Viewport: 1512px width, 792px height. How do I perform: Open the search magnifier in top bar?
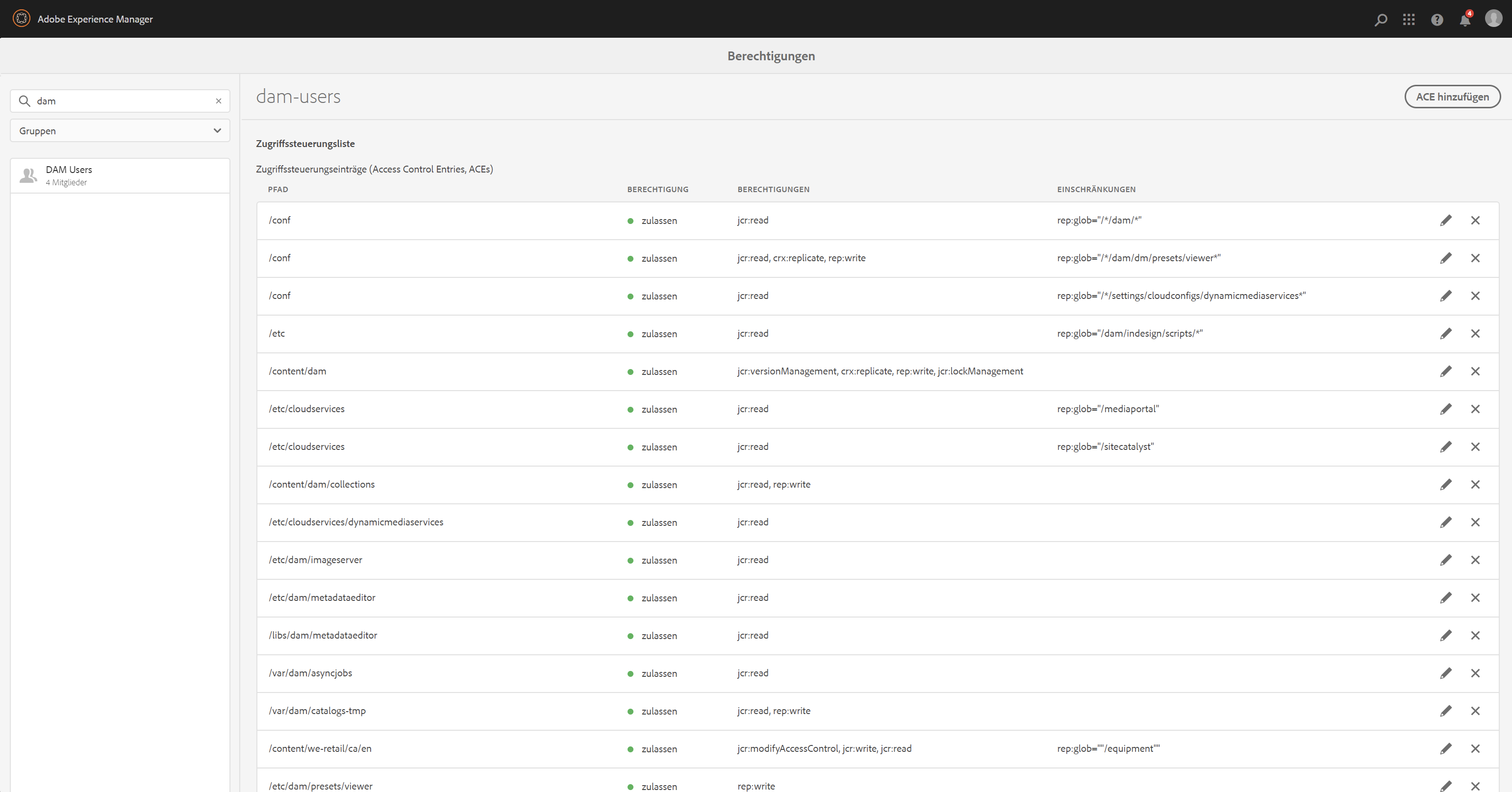point(1381,20)
